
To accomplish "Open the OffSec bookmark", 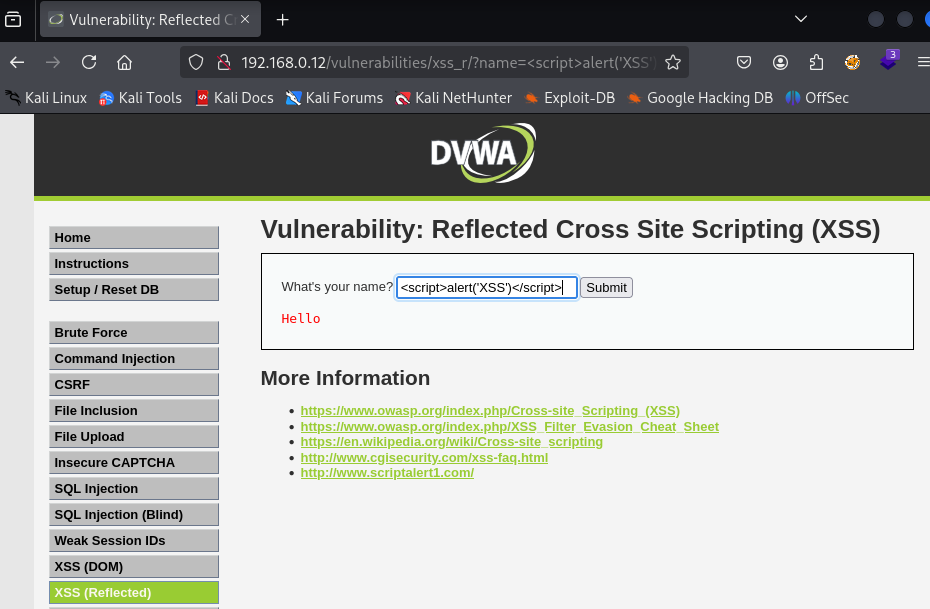I will point(817,98).
